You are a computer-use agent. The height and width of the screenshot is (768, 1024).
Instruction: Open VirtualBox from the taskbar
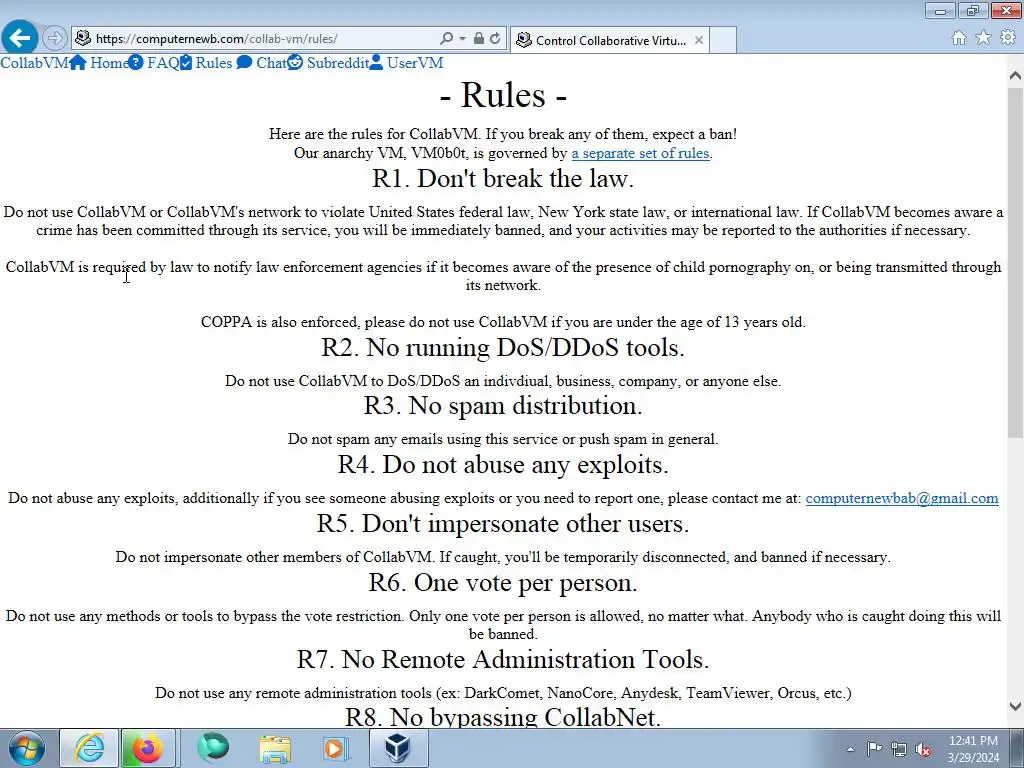click(x=398, y=748)
